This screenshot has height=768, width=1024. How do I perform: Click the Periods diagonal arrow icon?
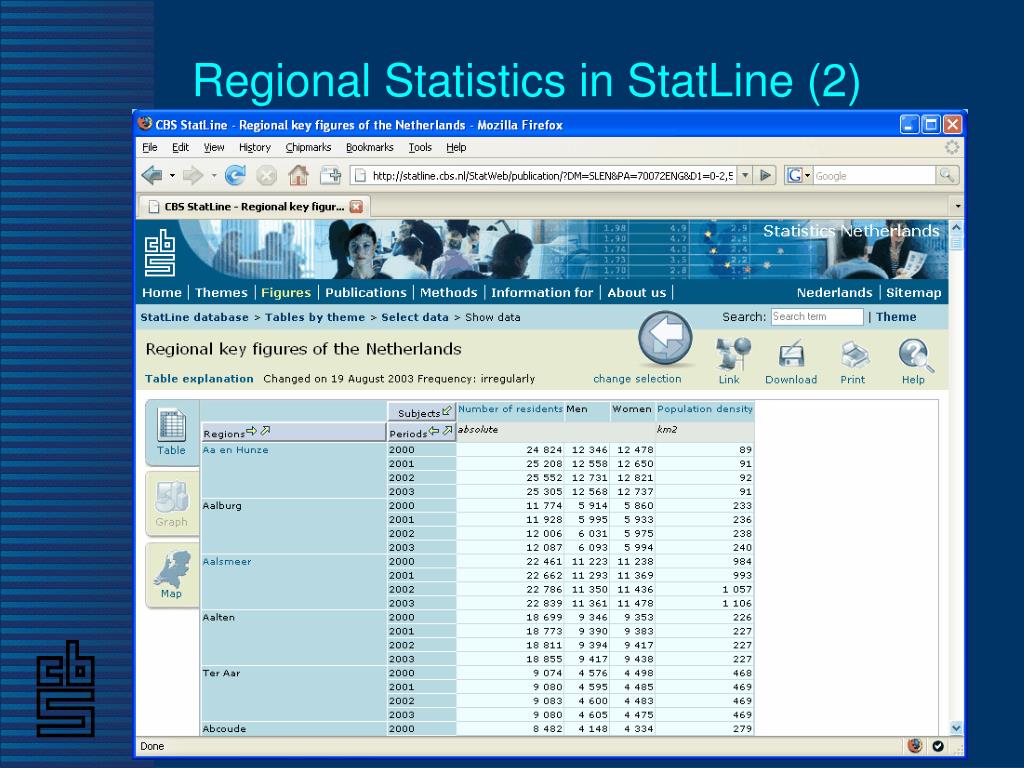(x=447, y=431)
